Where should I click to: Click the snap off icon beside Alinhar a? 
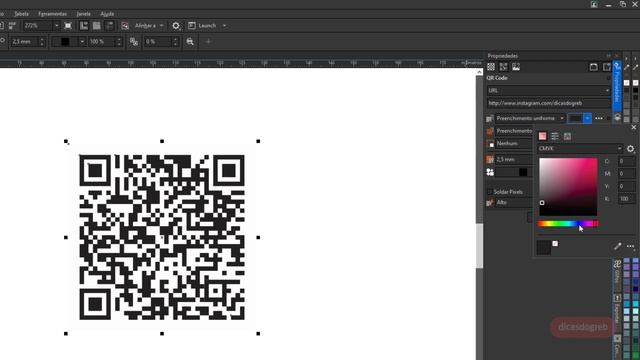point(125,26)
